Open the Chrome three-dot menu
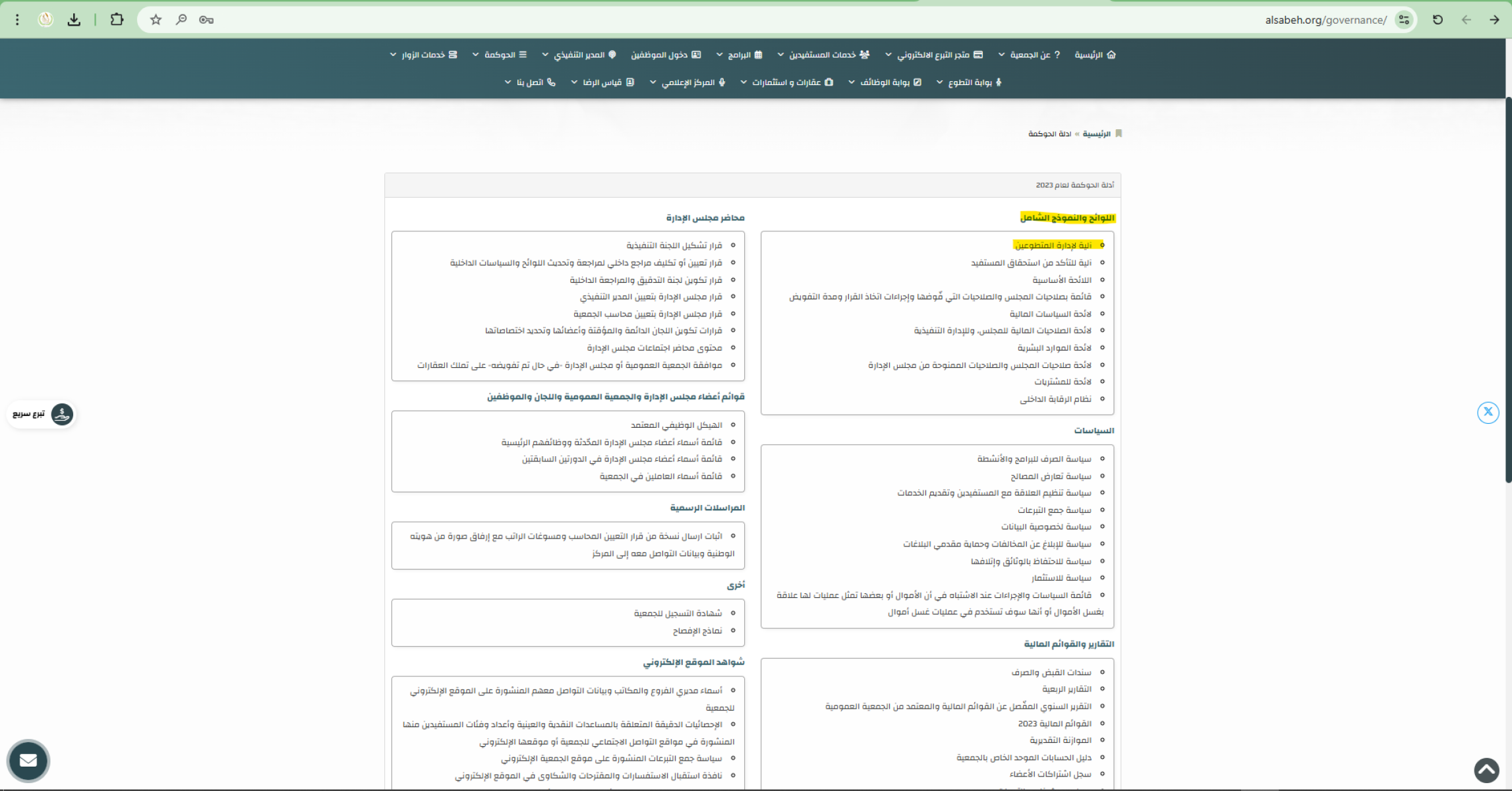The image size is (1512, 791). pos(18,20)
